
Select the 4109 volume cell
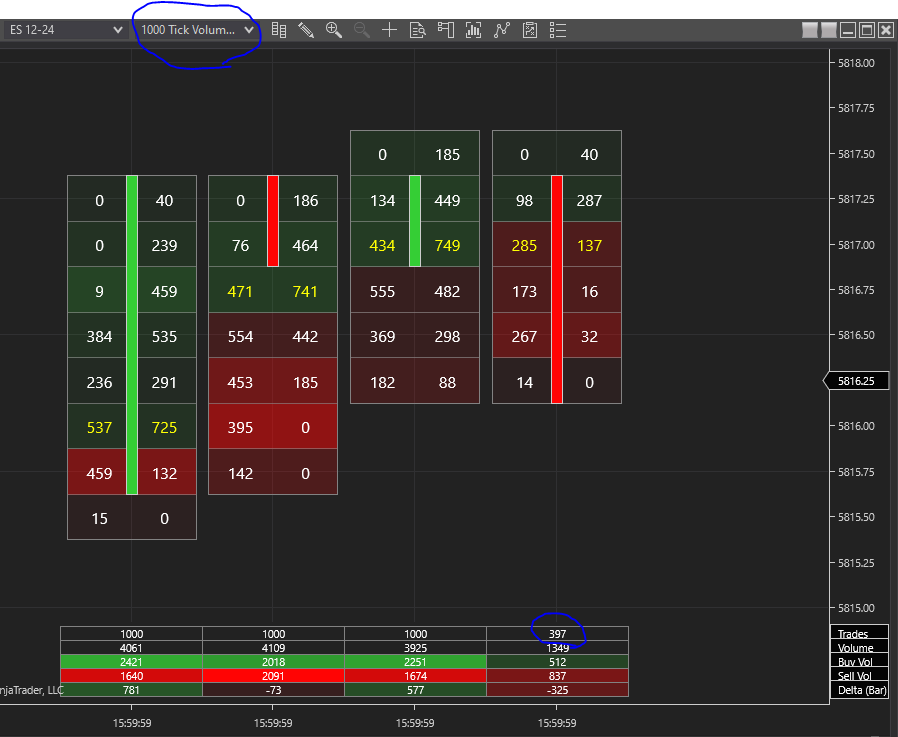tap(273, 648)
